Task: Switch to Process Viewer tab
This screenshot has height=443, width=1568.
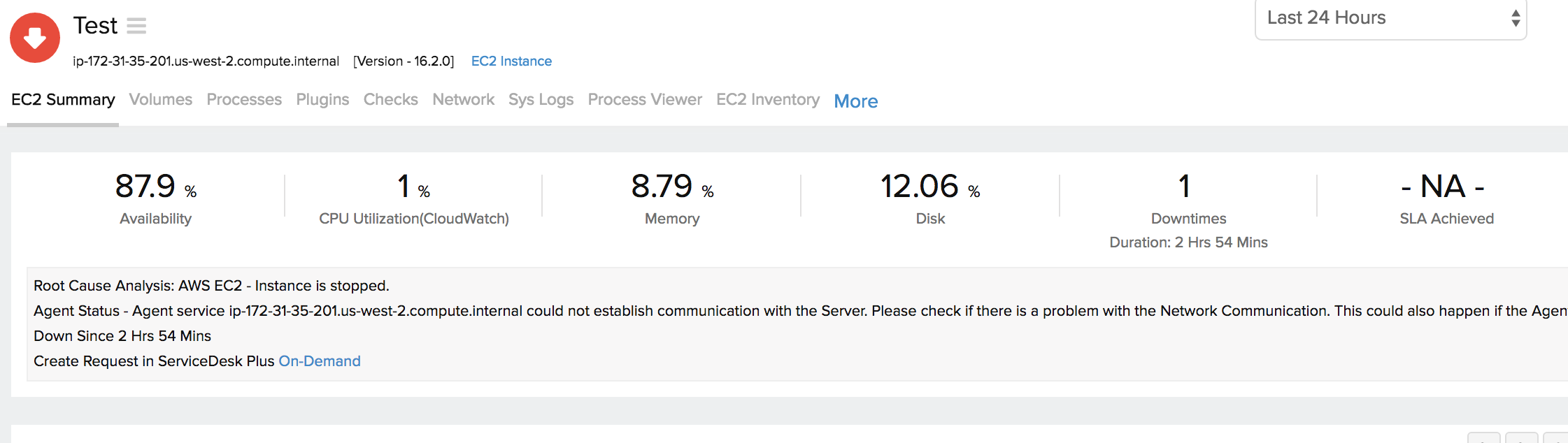Action: pyautogui.click(x=645, y=100)
